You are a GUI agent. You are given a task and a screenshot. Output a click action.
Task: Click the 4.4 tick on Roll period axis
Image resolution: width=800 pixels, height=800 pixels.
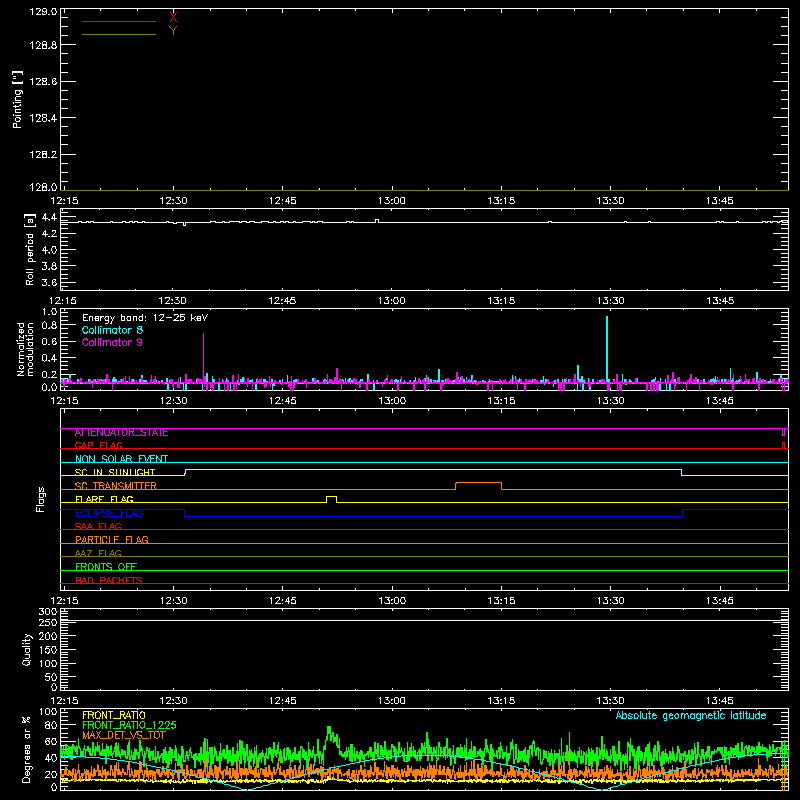pyautogui.click(x=49, y=218)
